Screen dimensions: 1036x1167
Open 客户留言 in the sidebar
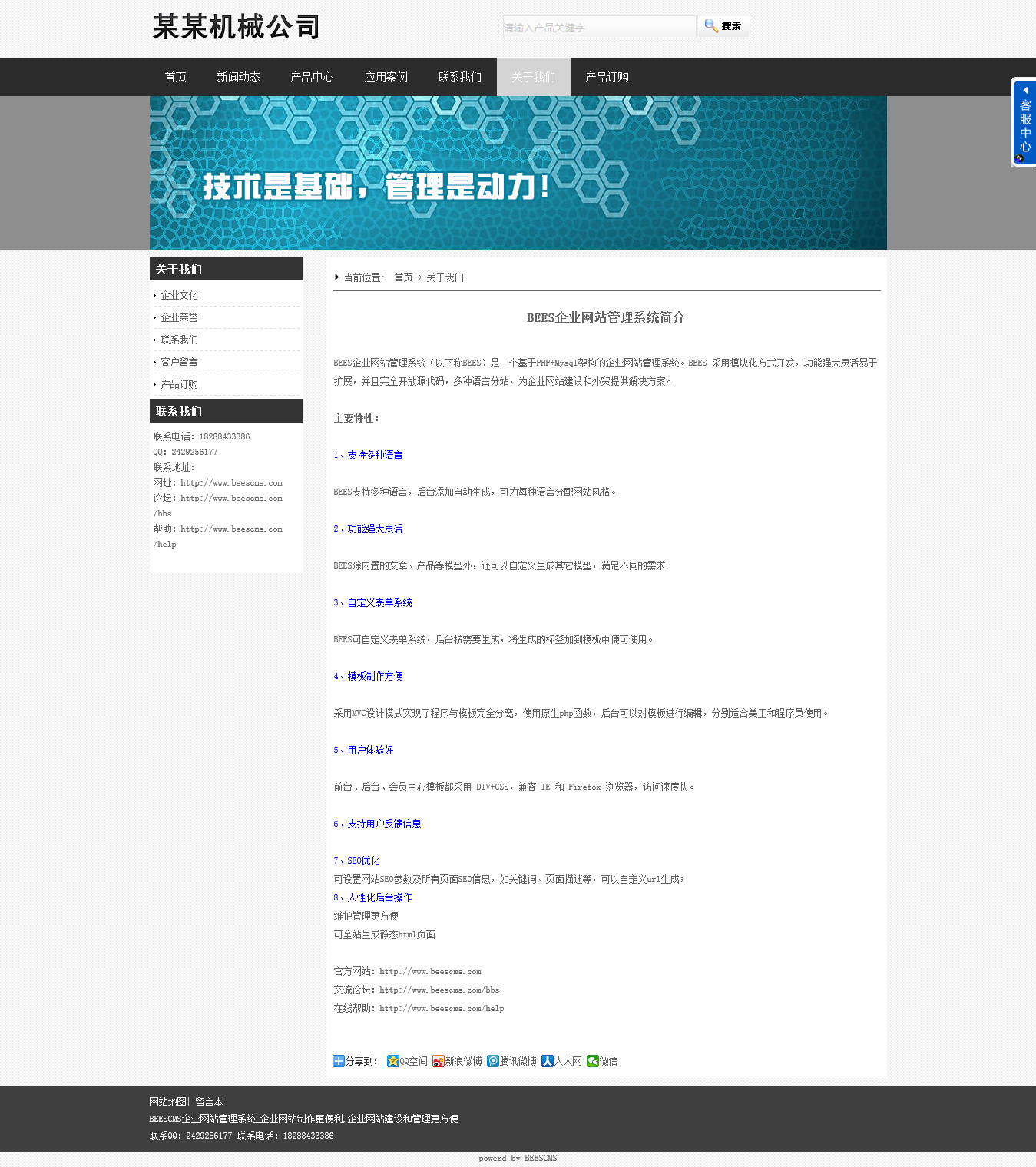180,362
